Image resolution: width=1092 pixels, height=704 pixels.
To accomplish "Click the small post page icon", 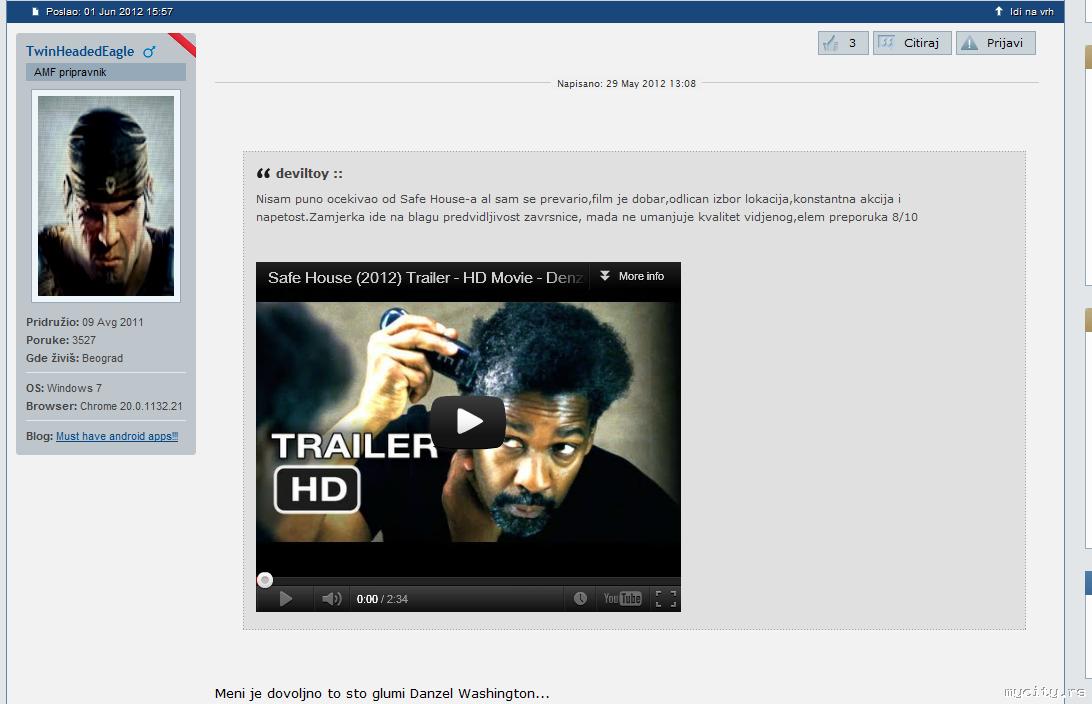I will click(36, 11).
